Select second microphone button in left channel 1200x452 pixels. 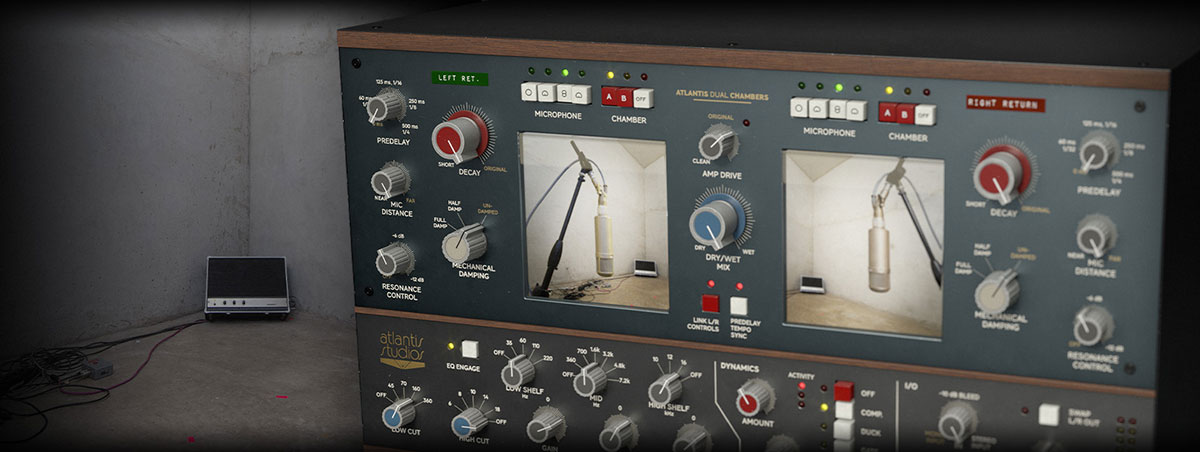pos(546,93)
